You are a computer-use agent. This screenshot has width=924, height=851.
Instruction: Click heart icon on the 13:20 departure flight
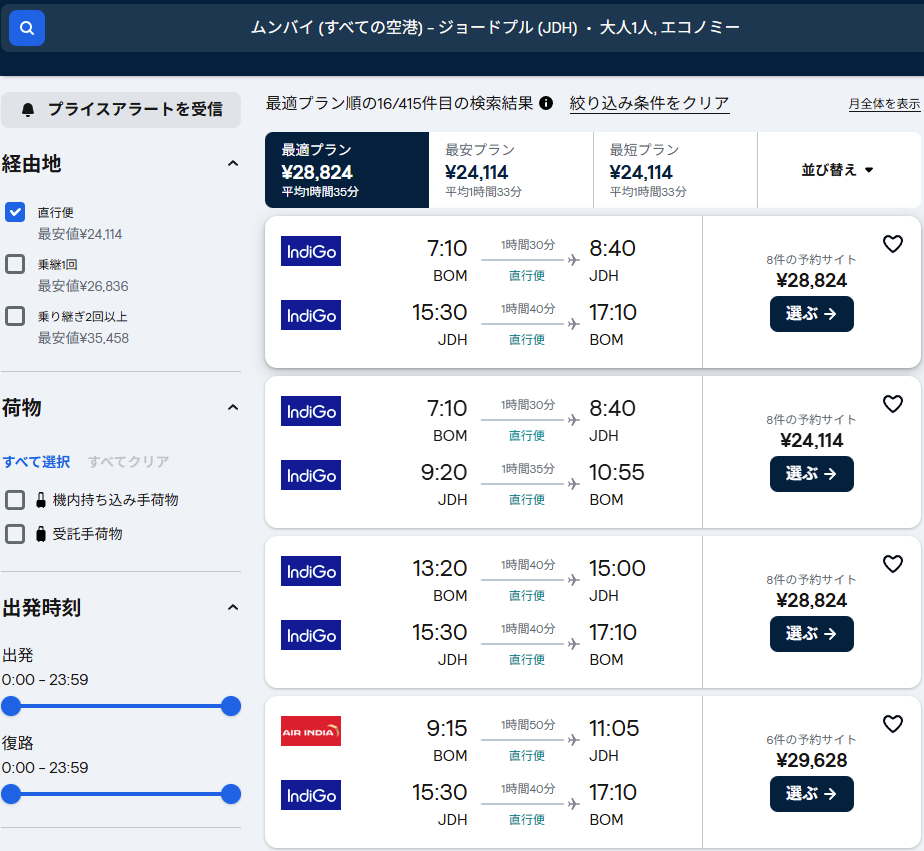pos(892,564)
